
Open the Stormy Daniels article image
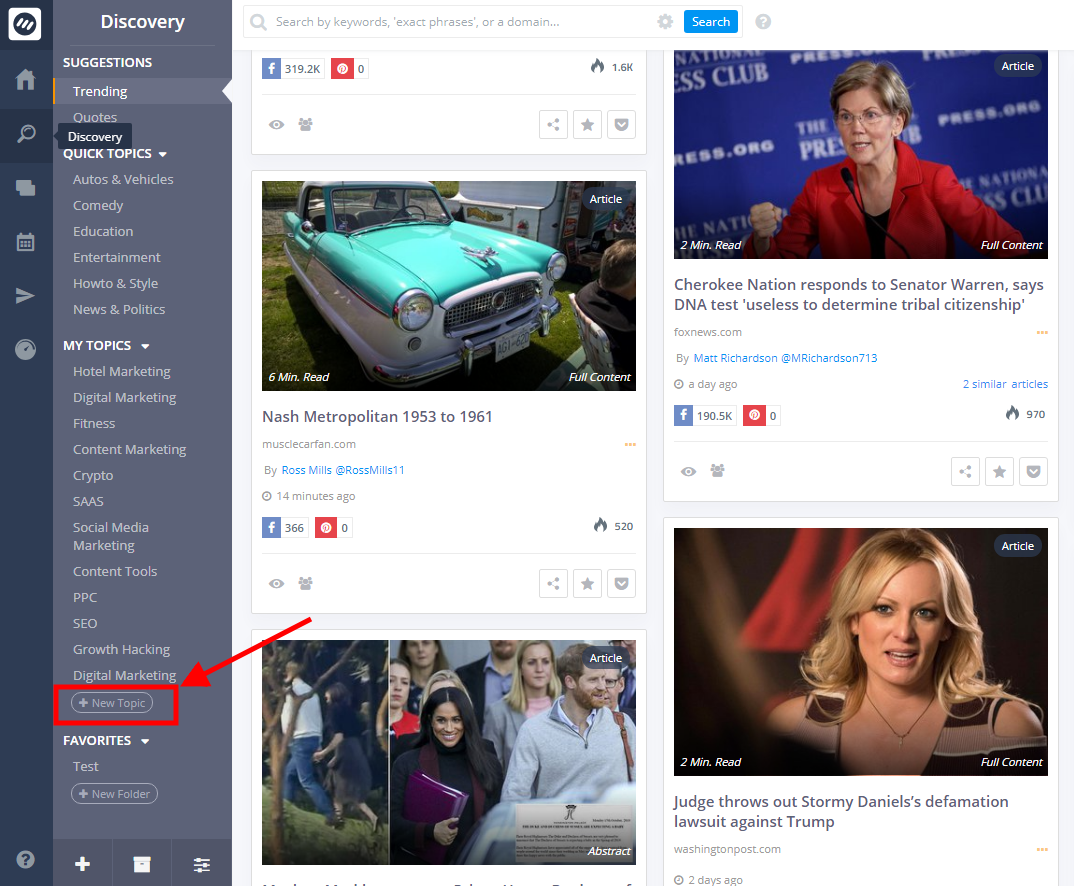pyautogui.click(x=861, y=652)
